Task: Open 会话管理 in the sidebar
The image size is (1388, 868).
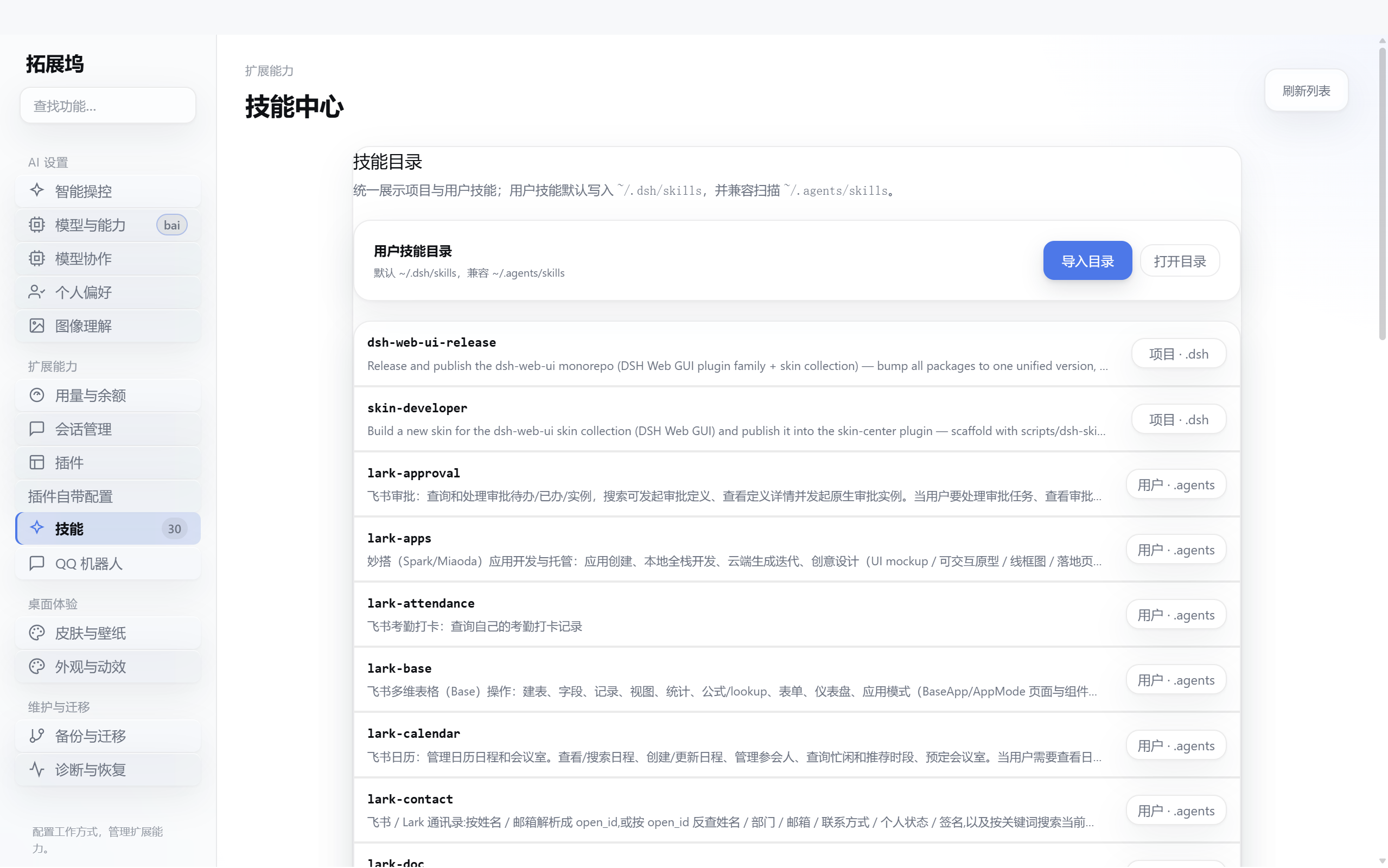Action: (x=108, y=429)
